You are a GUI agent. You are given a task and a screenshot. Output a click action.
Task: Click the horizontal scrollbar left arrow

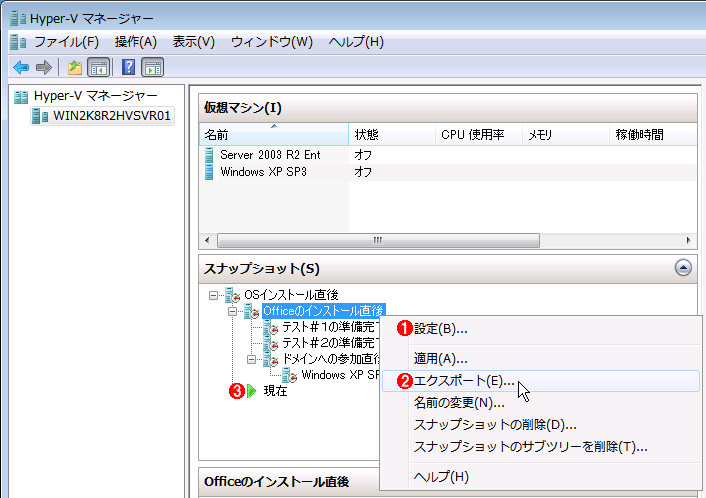(207, 240)
